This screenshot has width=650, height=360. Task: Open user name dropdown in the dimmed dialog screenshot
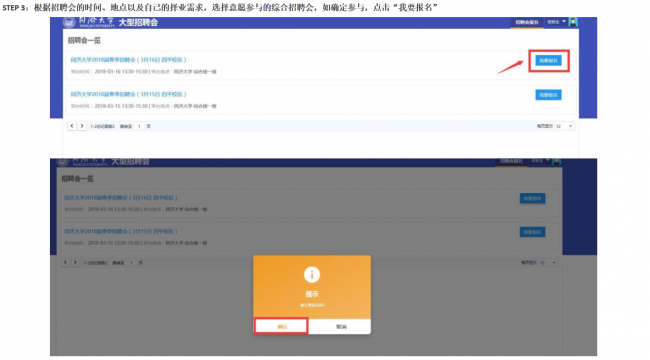point(540,161)
